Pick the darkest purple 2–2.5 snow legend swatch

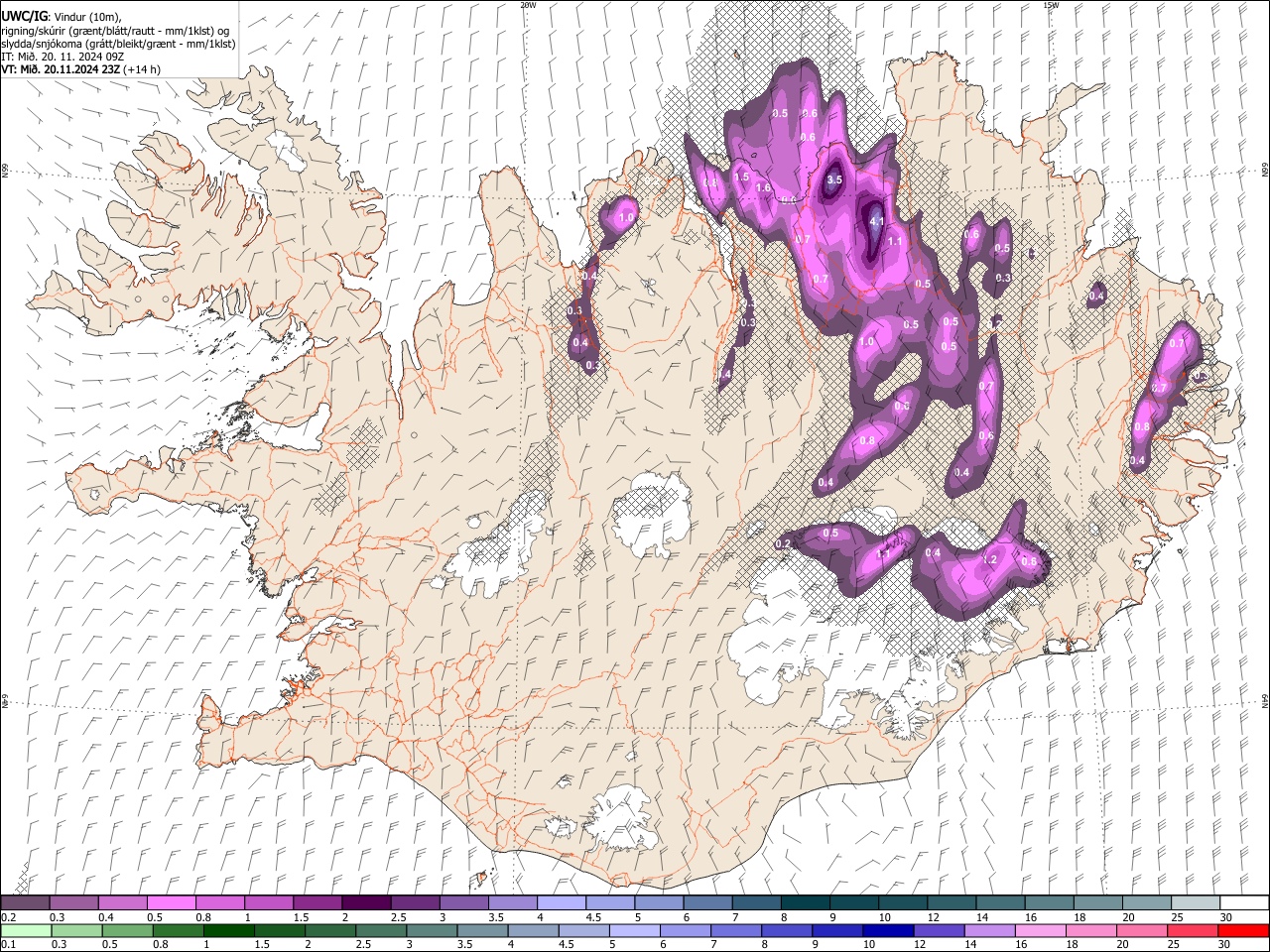[366, 903]
